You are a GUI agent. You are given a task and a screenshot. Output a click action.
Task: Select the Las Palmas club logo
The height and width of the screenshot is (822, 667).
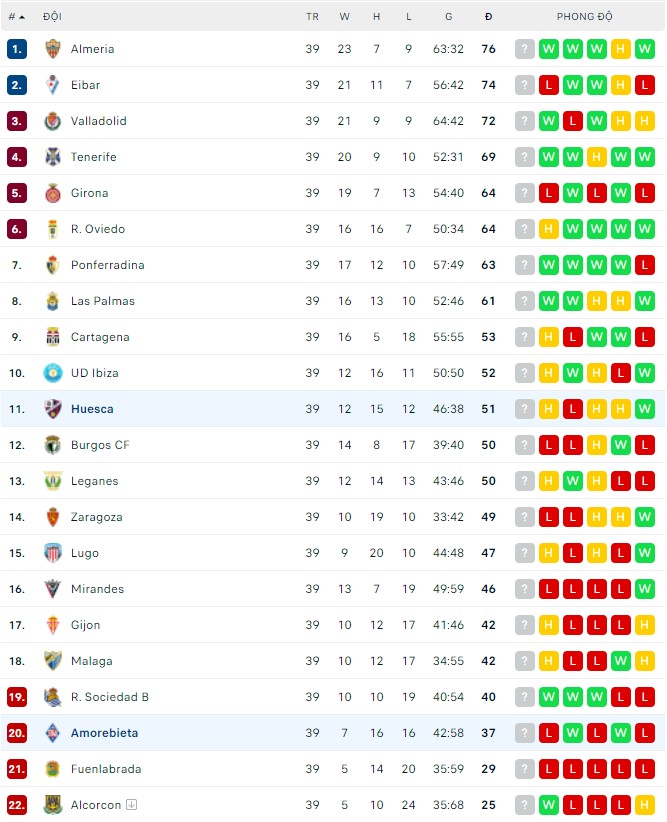[x=52, y=301]
